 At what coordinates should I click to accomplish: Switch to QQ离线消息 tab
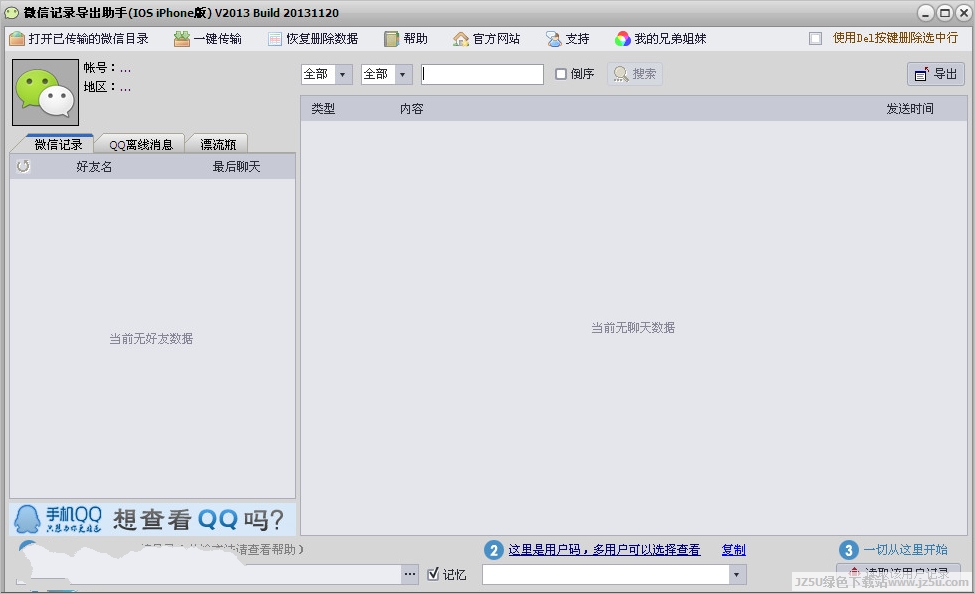tap(141, 144)
